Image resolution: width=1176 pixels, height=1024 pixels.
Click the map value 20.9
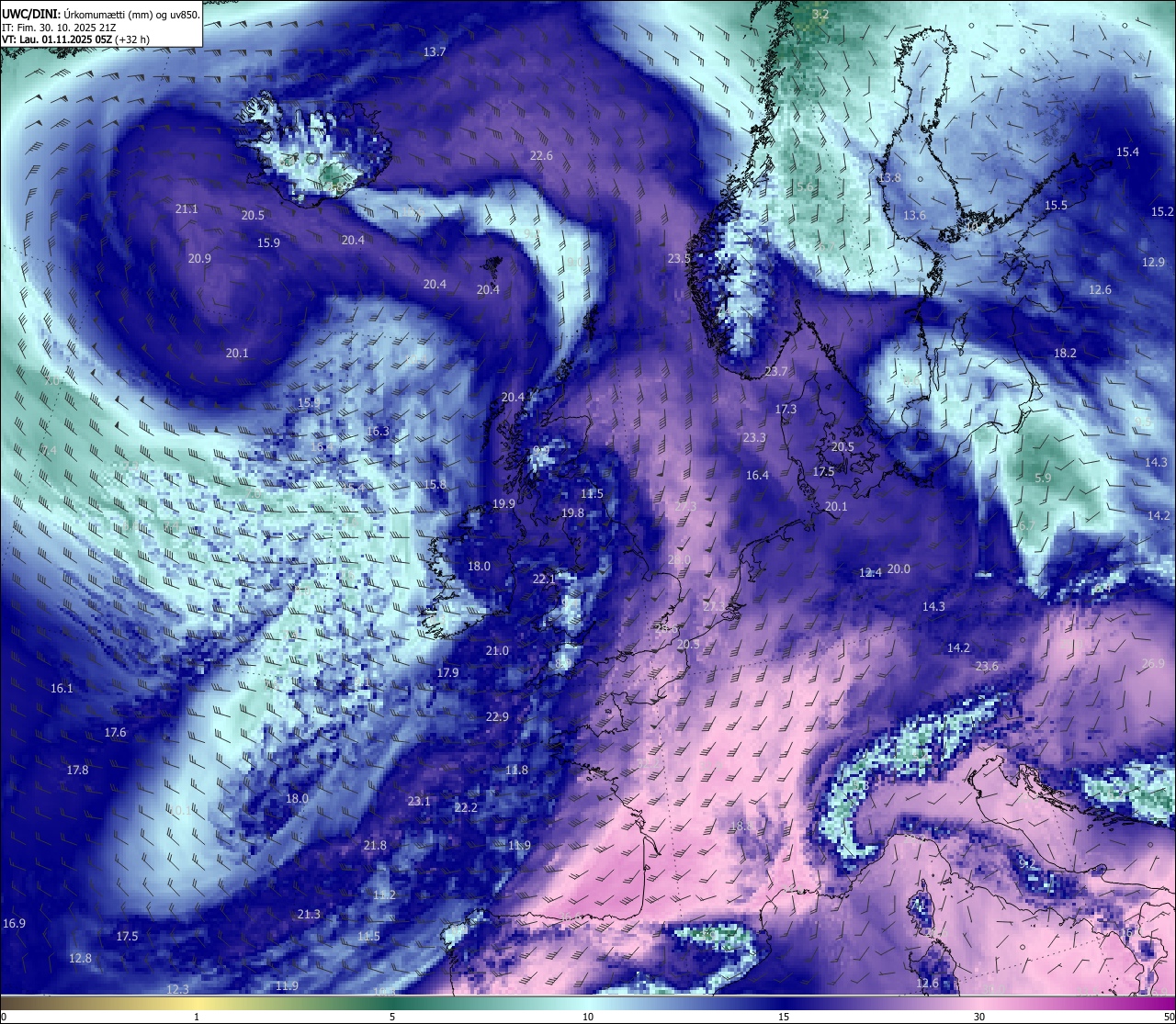click(199, 259)
